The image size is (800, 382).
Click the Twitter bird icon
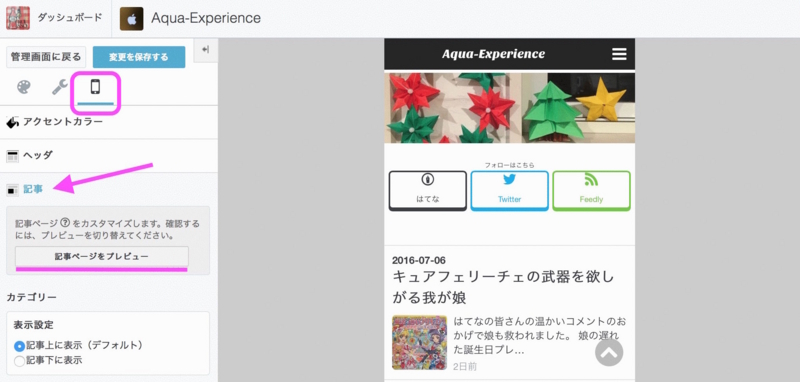coord(509,180)
